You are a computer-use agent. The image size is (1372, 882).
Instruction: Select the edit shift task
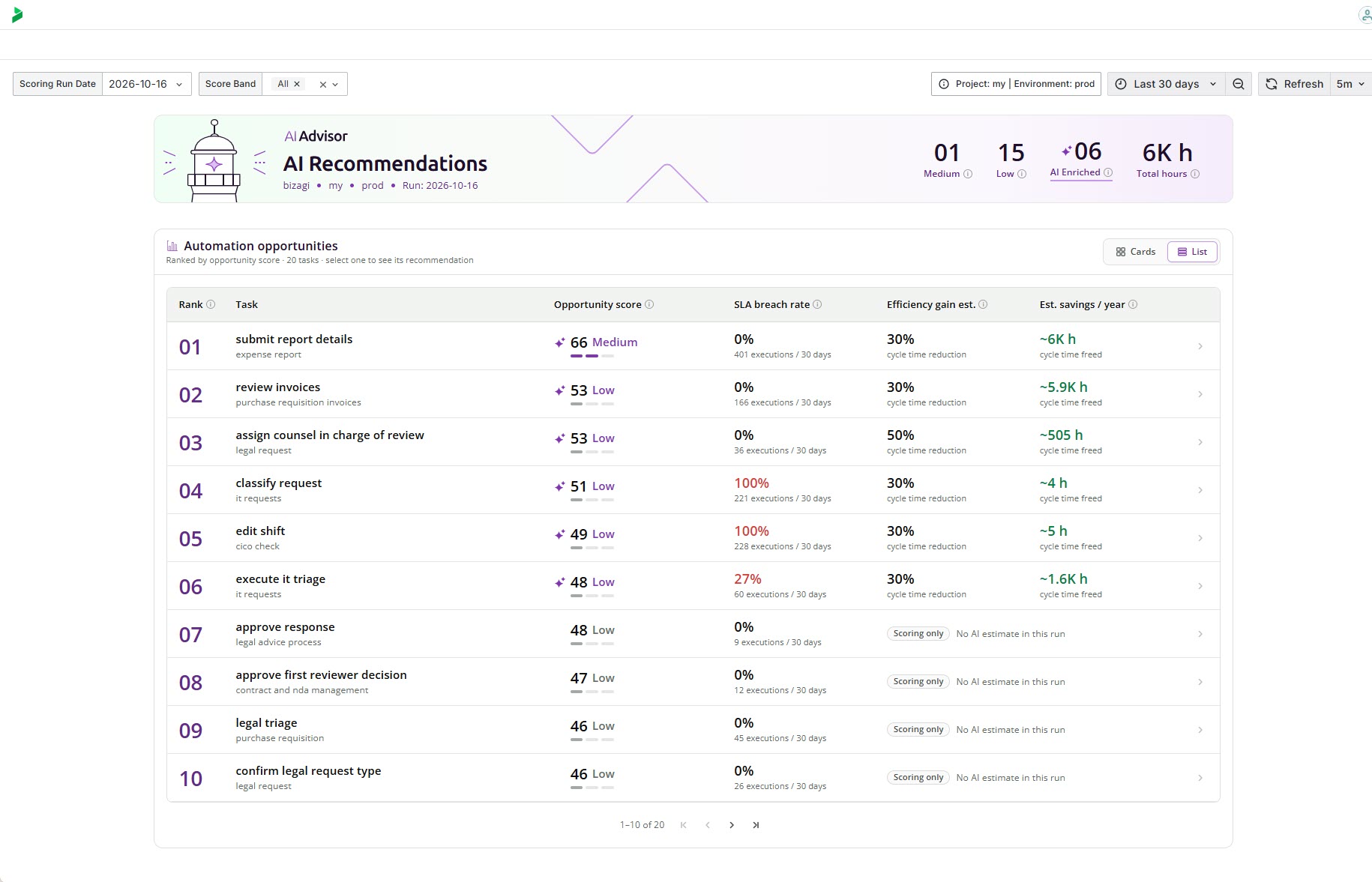693,538
